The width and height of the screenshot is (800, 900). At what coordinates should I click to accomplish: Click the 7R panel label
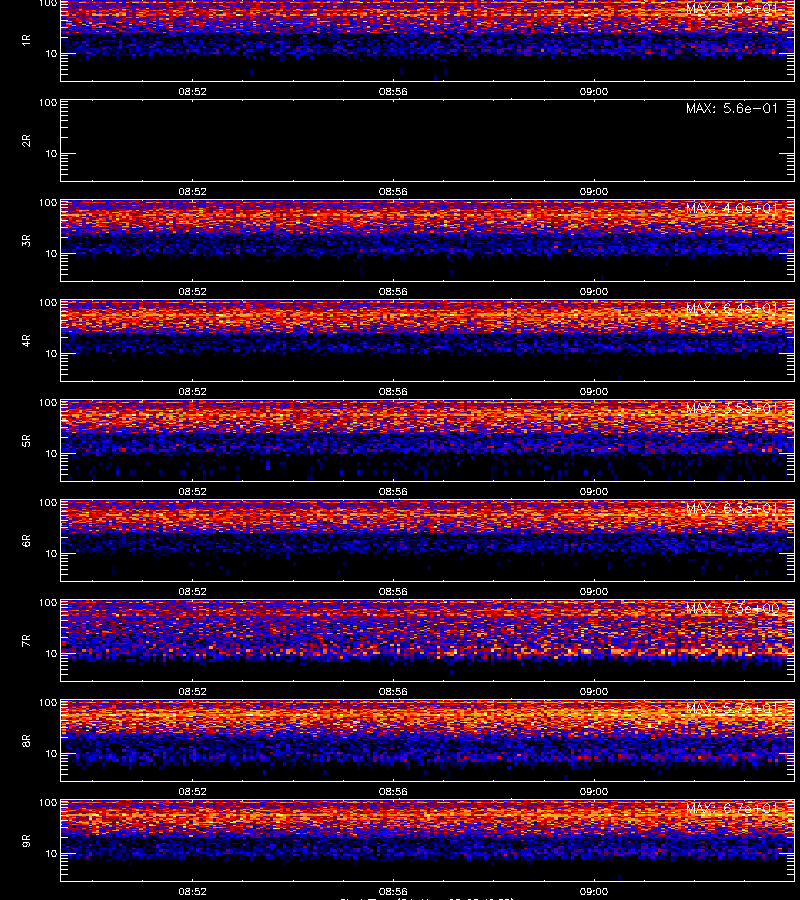coord(26,641)
